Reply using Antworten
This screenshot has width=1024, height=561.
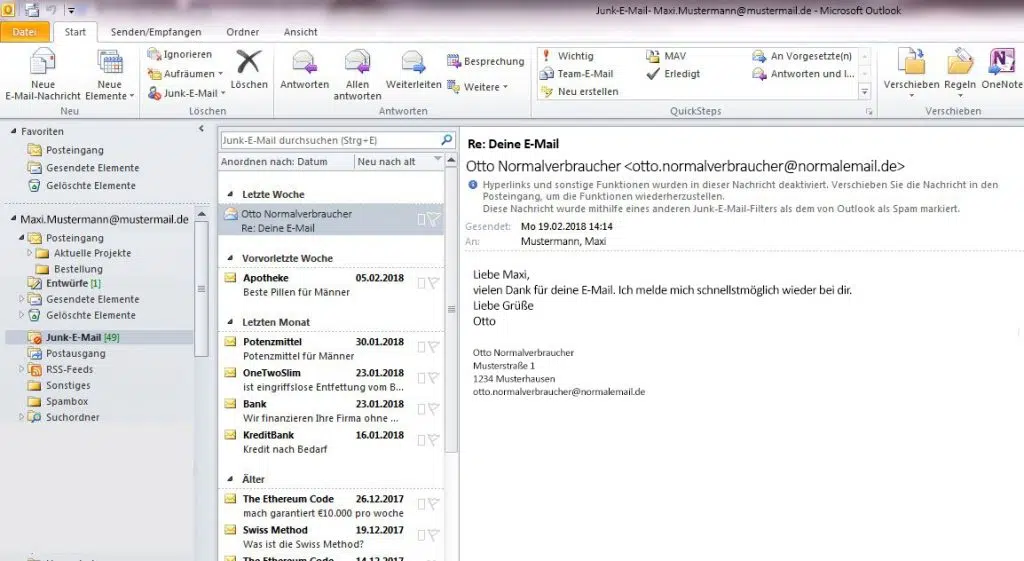[304, 69]
